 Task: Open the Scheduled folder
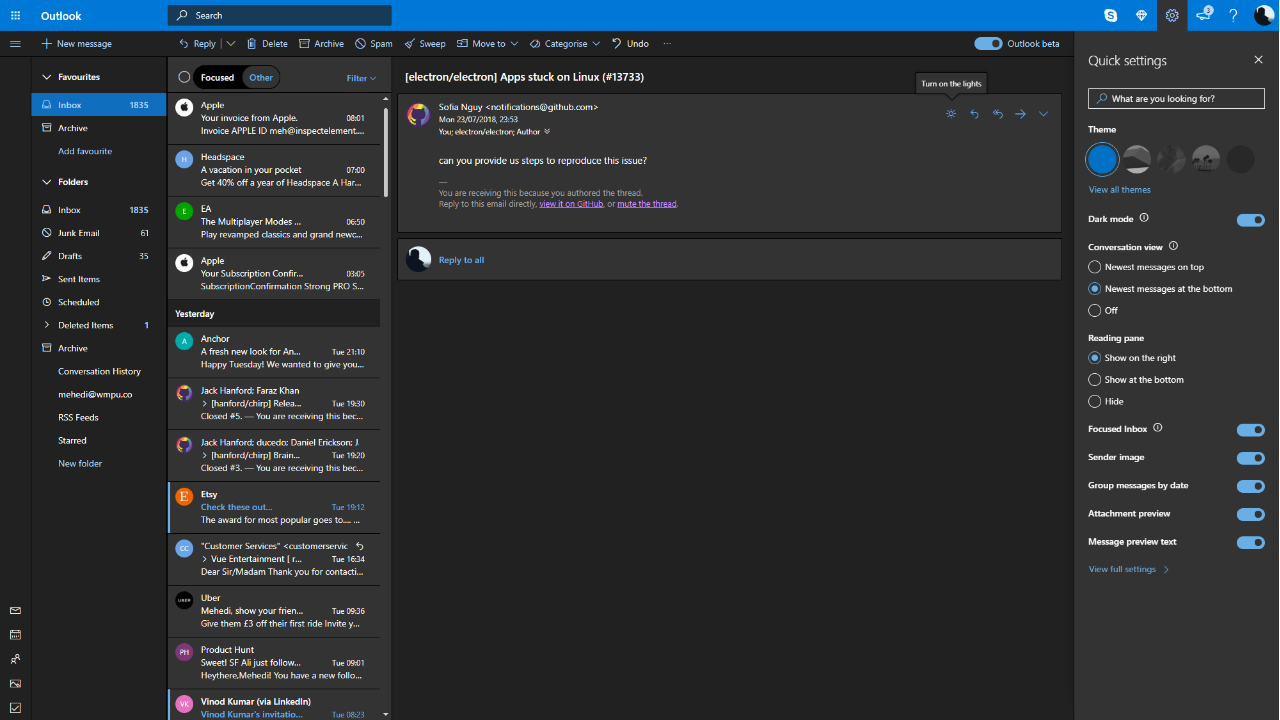(x=99, y=302)
